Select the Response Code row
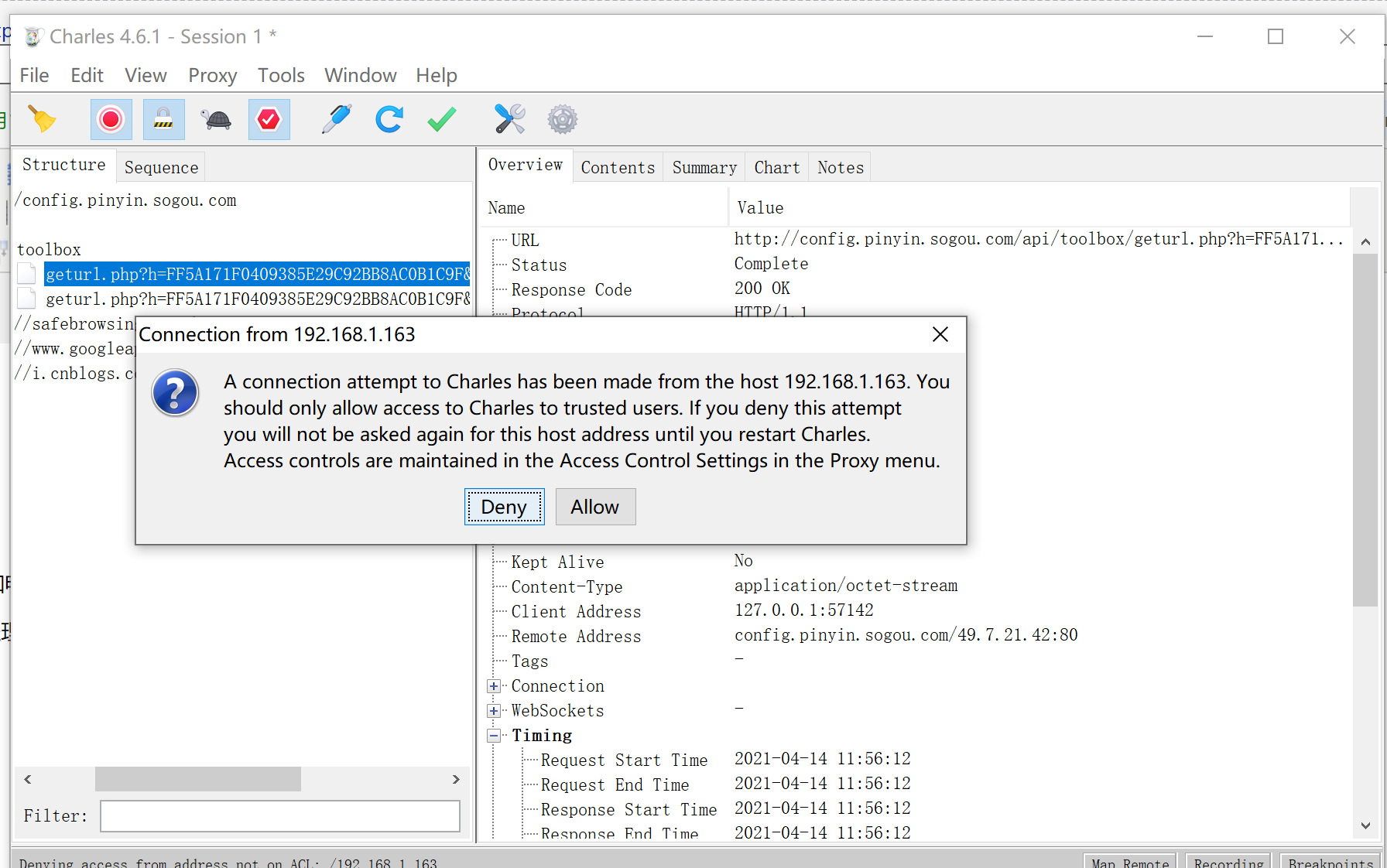Screen dimensions: 1387x868 point(917,289)
